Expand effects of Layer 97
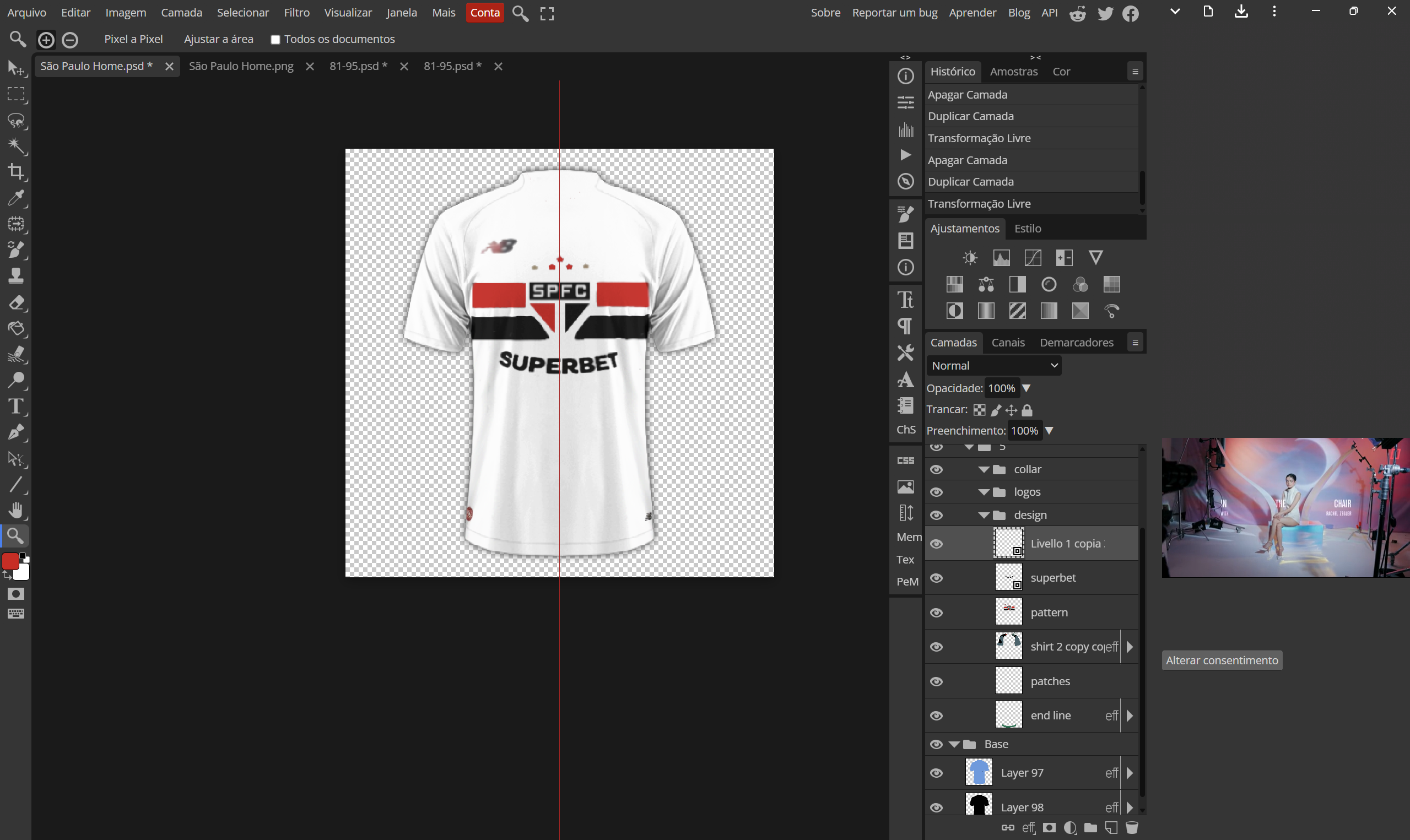 tap(1130, 773)
